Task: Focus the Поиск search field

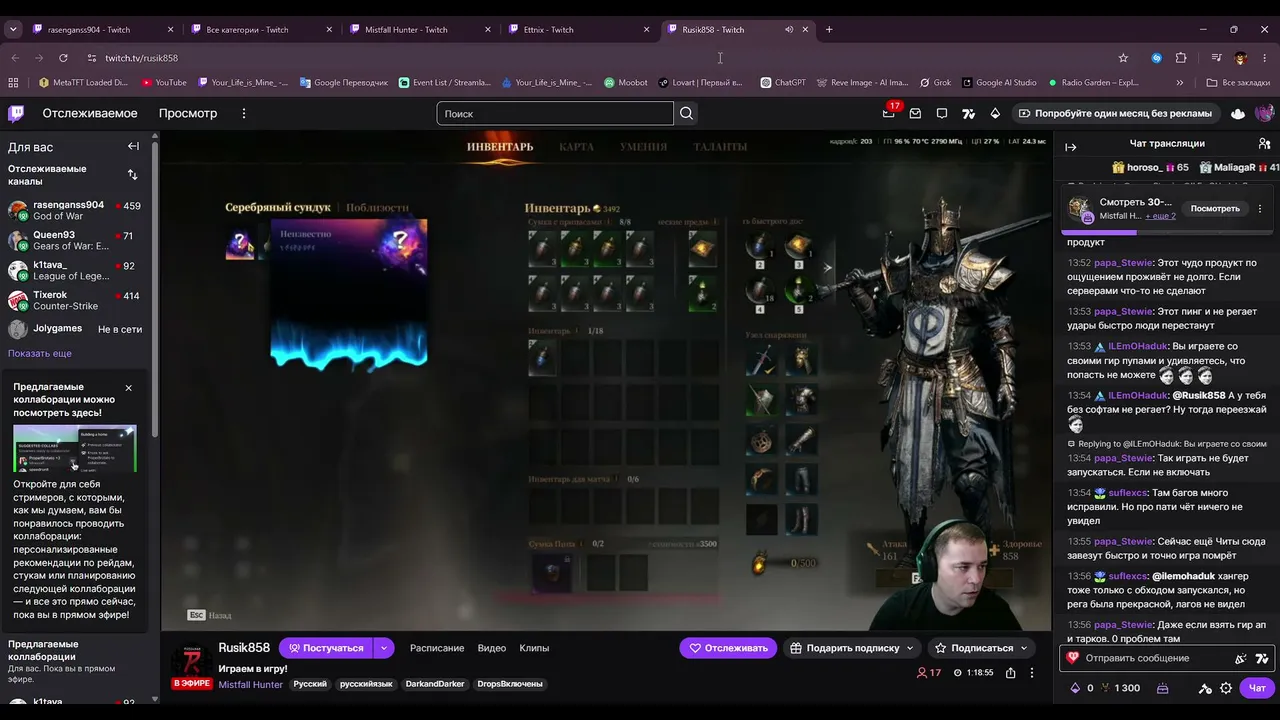Action: click(x=555, y=113)
